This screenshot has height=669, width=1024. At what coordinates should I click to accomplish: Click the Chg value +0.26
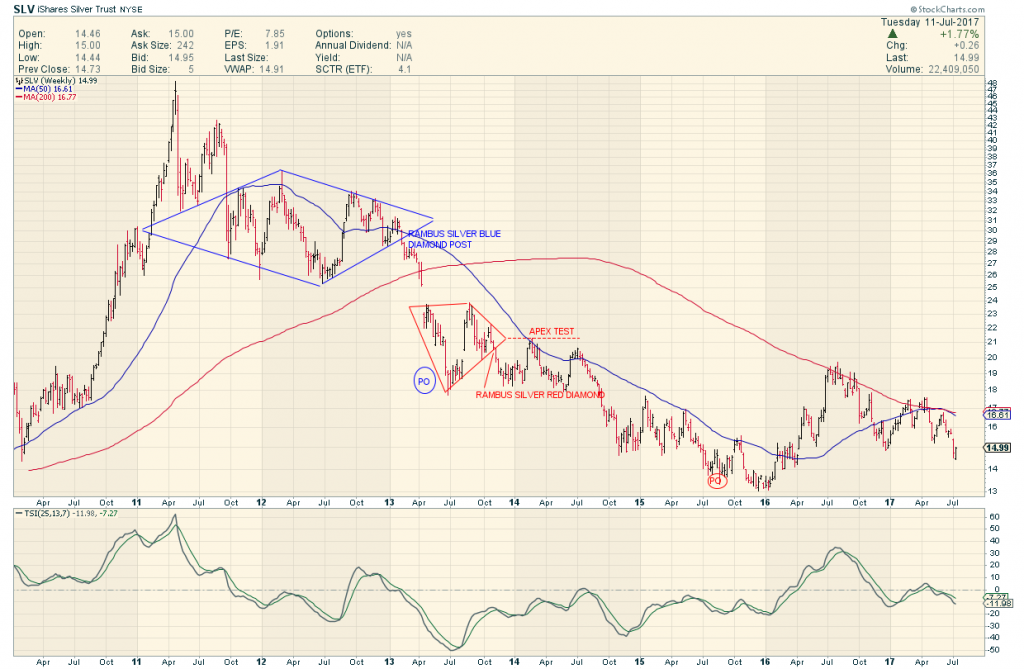pyautogui.click(x=966, y=46)
